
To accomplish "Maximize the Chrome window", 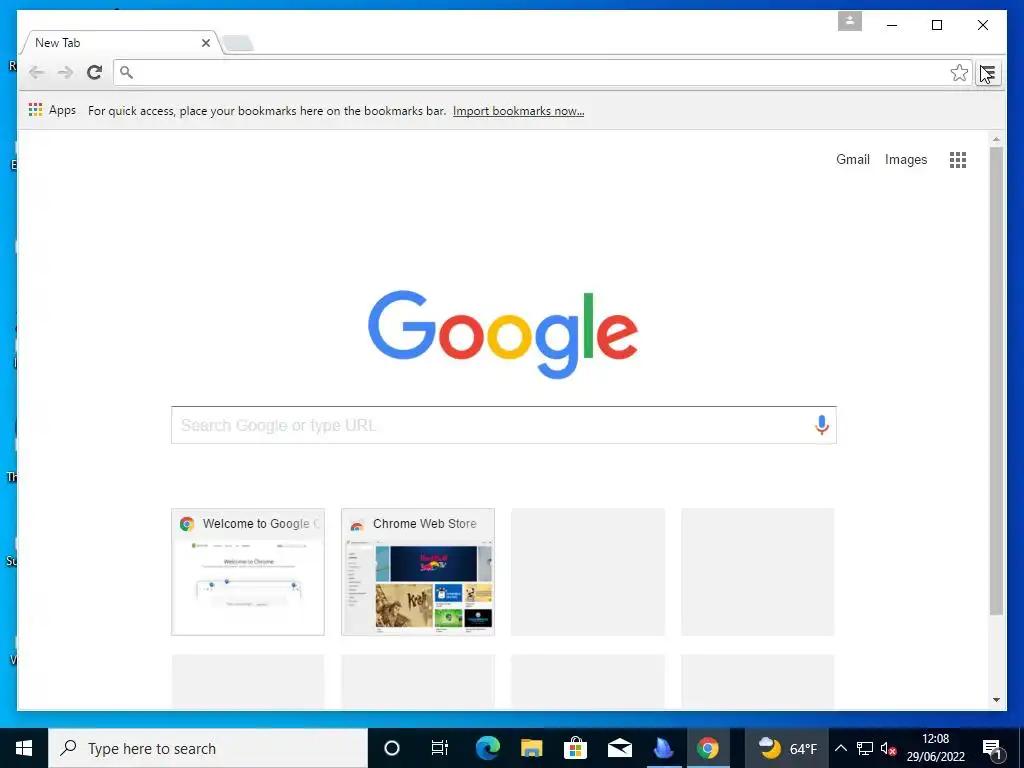I will [x=936, y=25].
